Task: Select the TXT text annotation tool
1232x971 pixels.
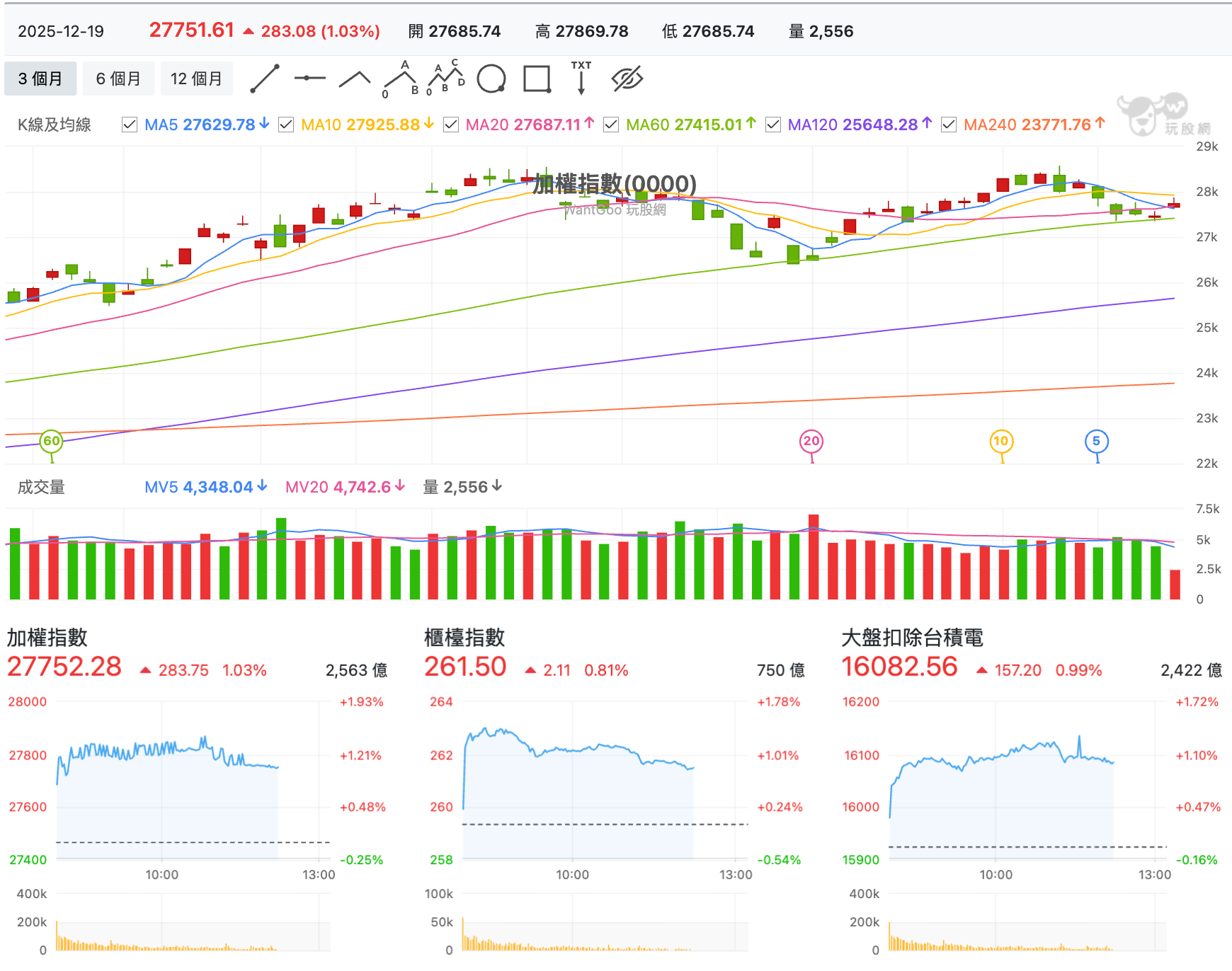Action: pyautogui.click(x=581, y=79)
